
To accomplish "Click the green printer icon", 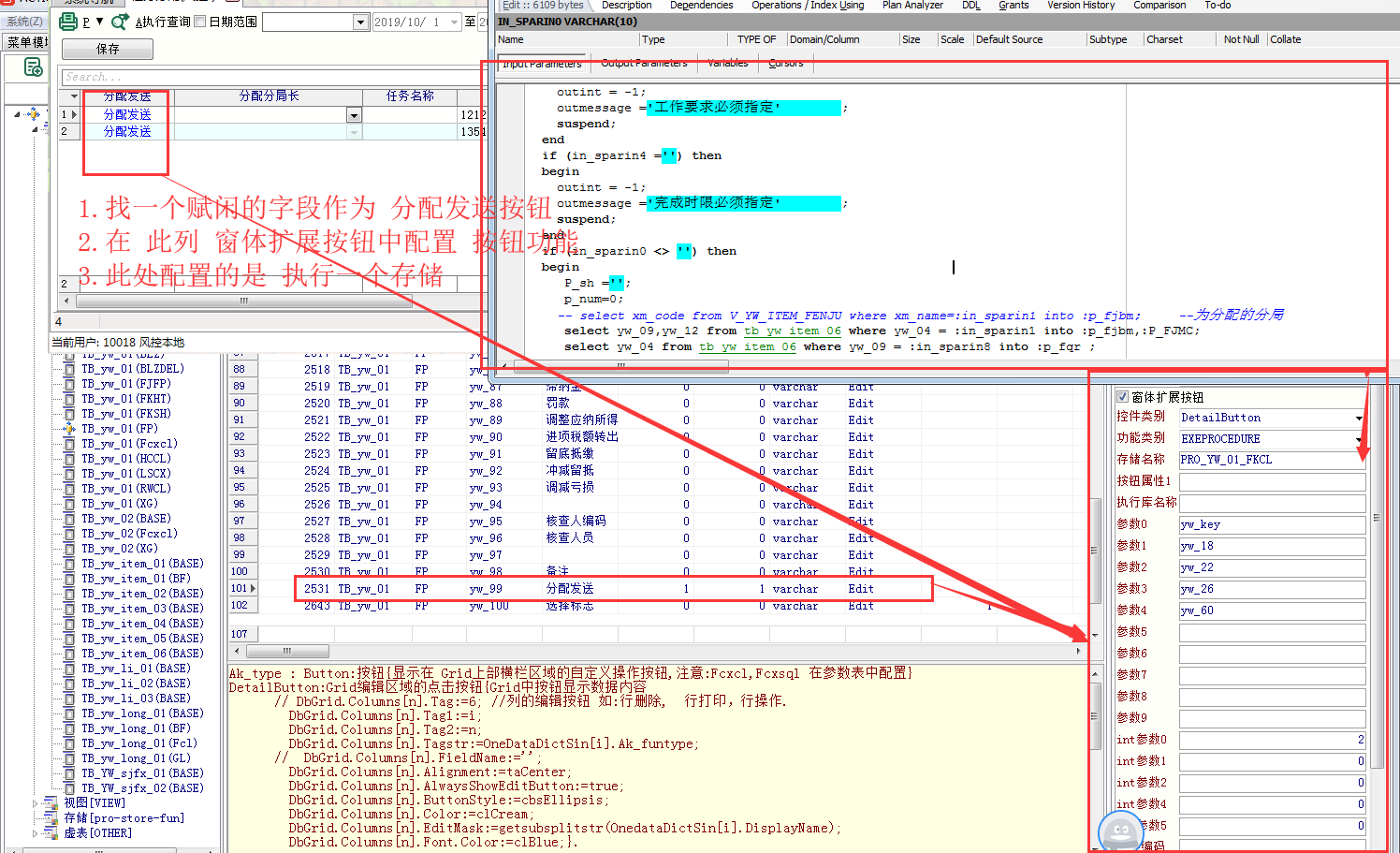I will [68, 22].
